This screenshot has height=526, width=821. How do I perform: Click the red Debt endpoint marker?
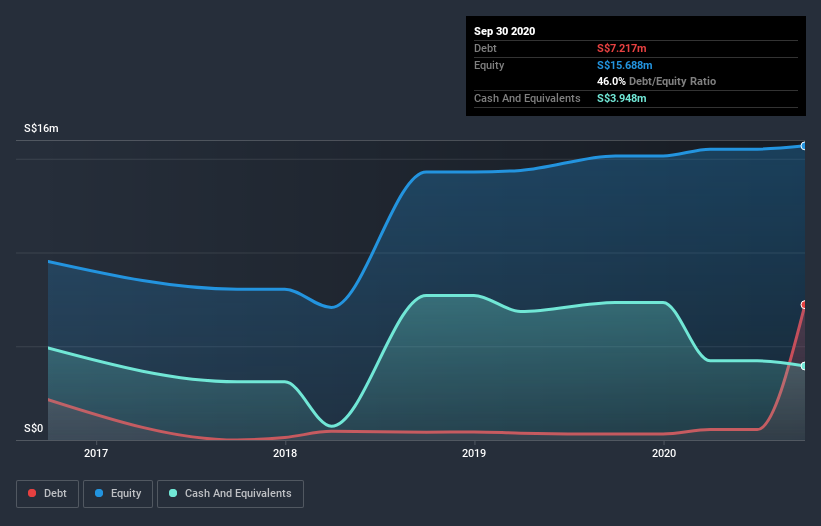[804, 305]
